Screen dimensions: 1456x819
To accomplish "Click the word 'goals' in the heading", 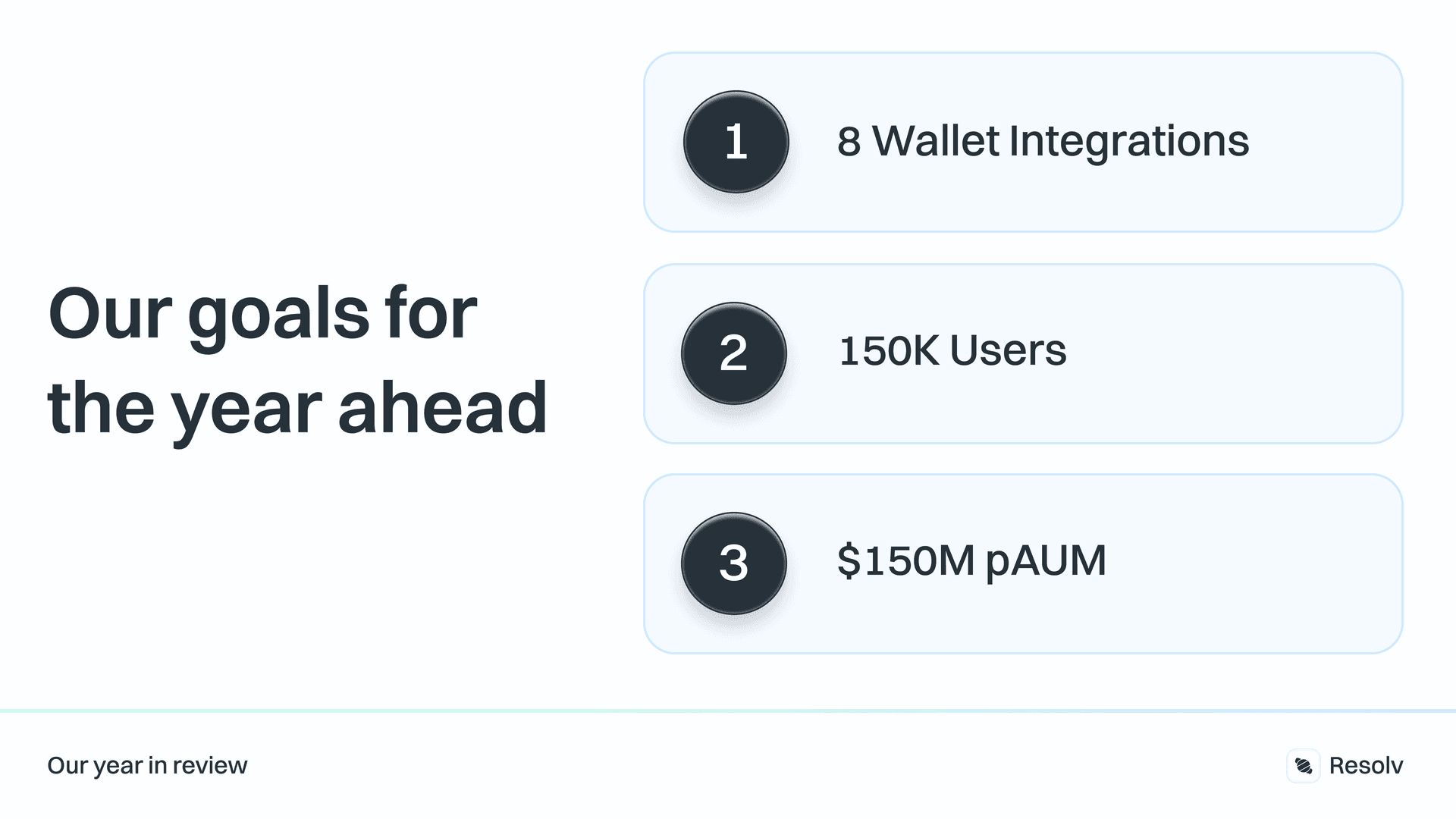I will tap(278, 315).
